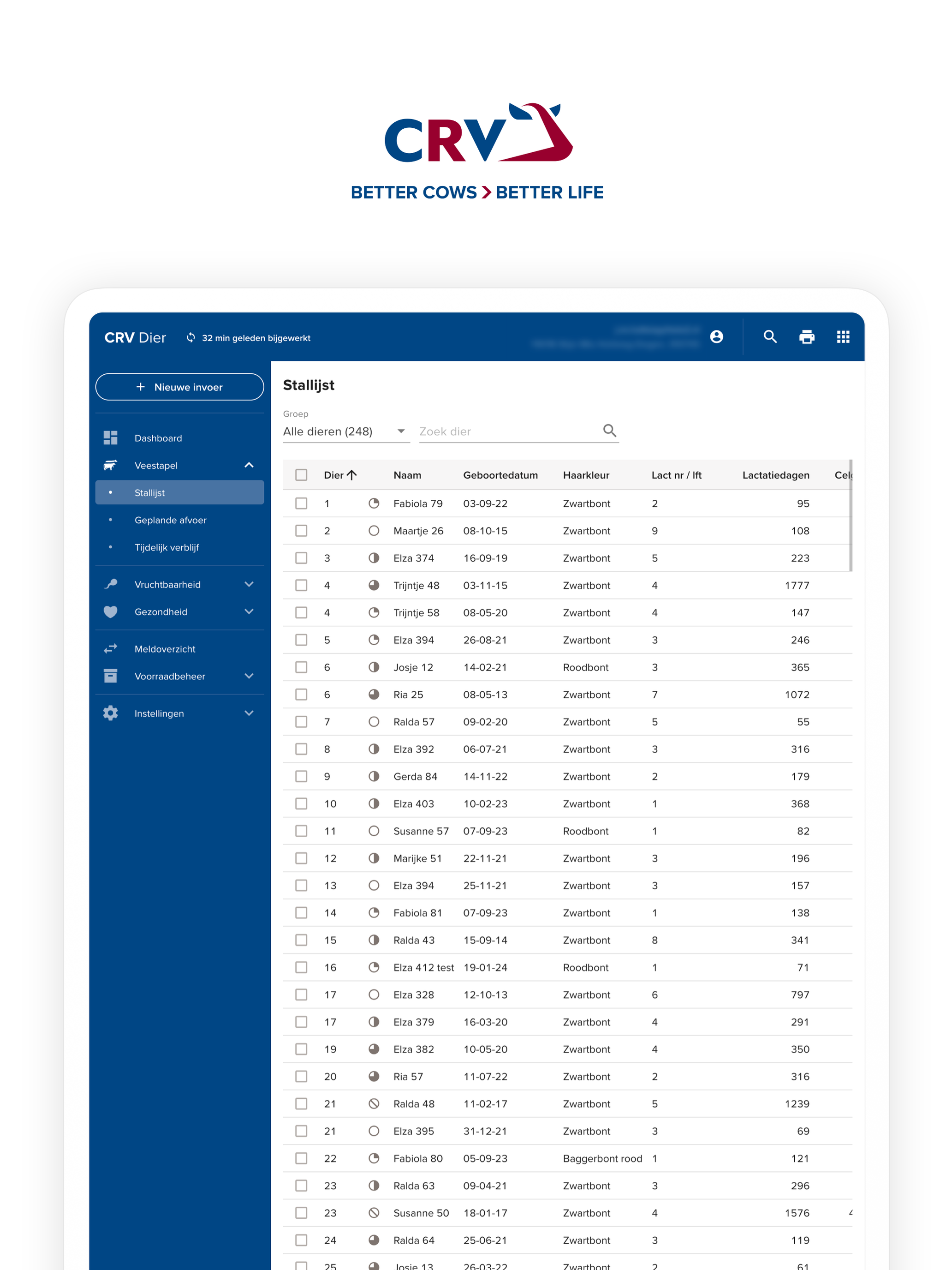The height and width of the screenshot is (1270, 952).
Task: Click status circle icon for Elza 412 test
Action: 374,967
